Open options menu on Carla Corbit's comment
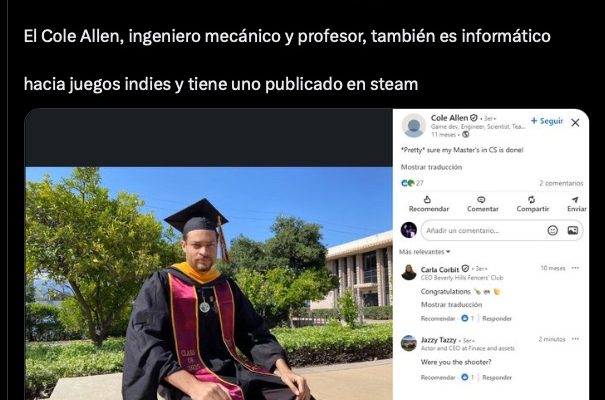The height and width of the screenshot is (400, 605). [x=575, y=268]
